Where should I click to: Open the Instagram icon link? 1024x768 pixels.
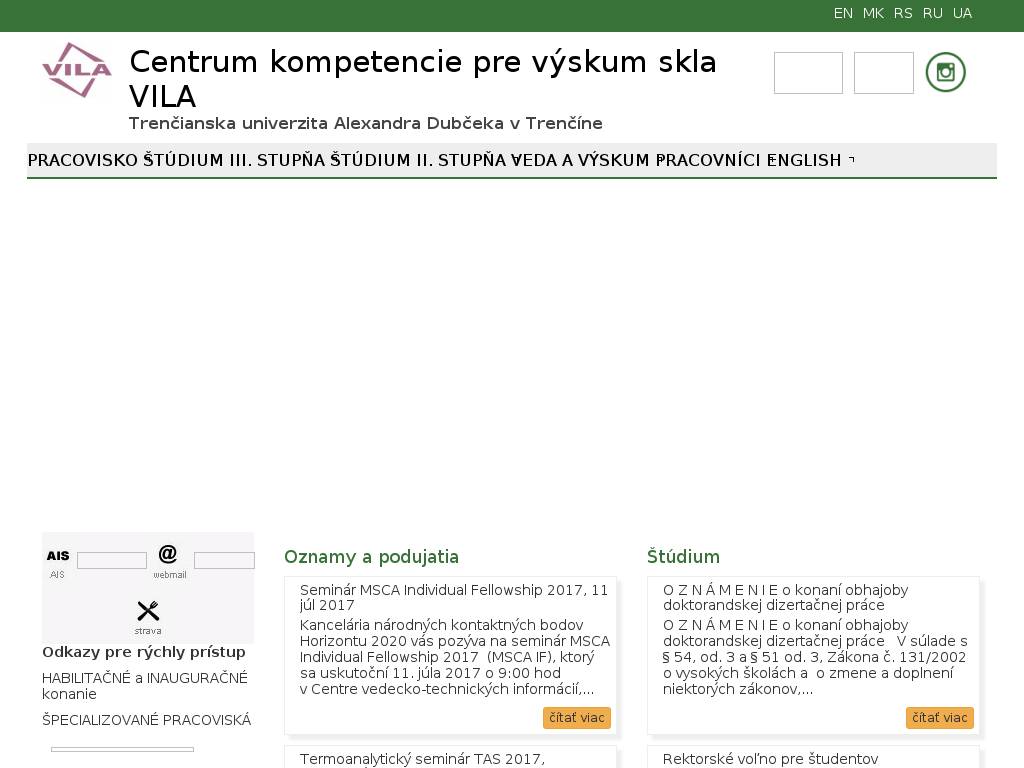pyautogui.click(x=945, y=73)
